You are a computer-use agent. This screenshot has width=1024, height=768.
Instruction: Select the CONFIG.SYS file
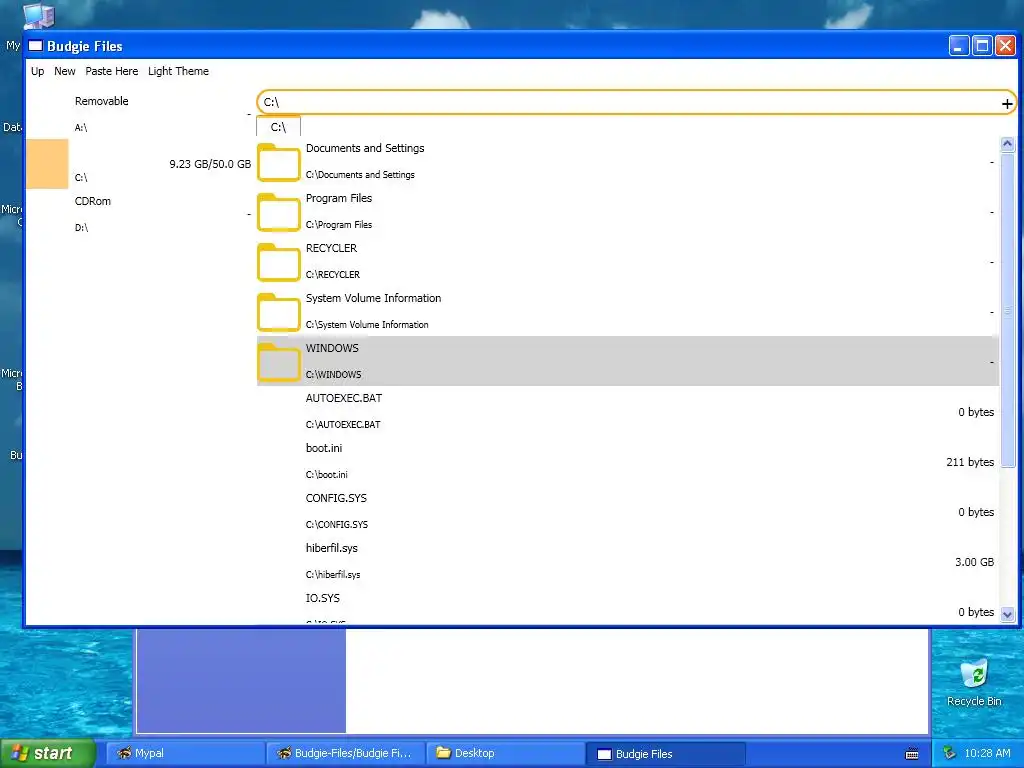627,511
